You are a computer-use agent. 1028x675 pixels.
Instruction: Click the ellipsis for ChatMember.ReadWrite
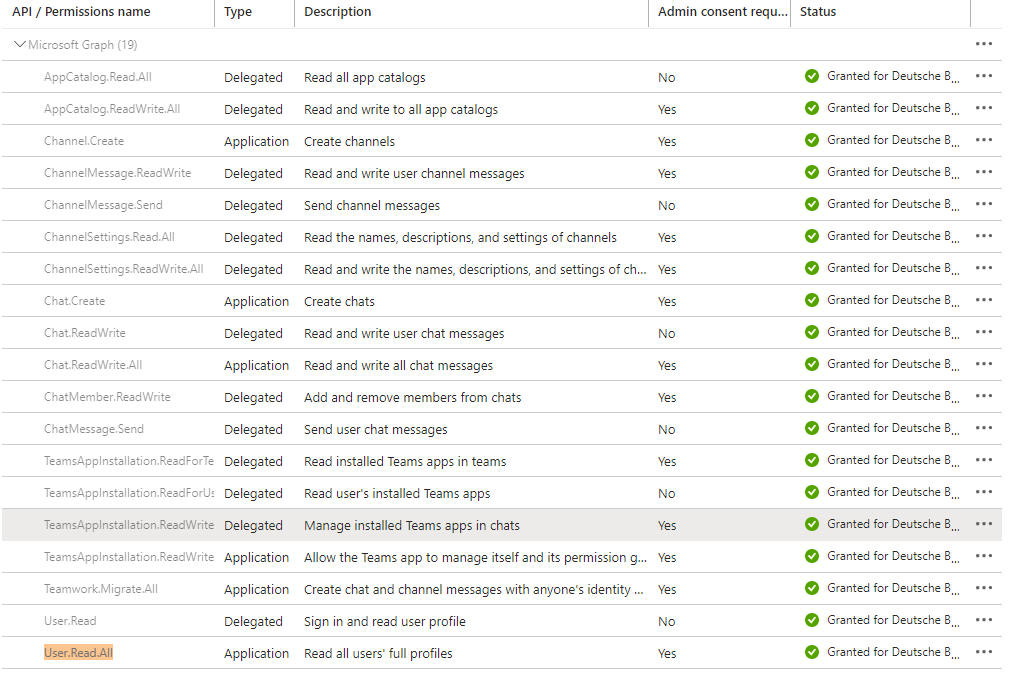tap(983, 396)
